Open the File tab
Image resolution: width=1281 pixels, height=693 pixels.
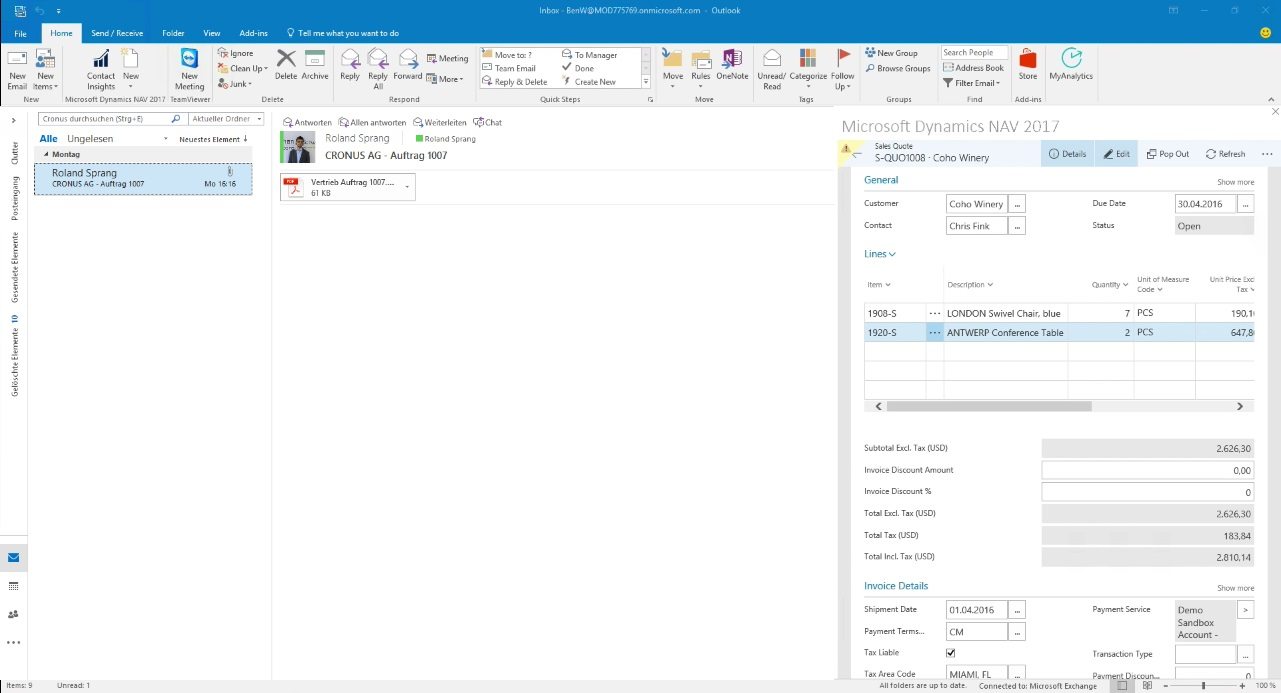[20, 33]
